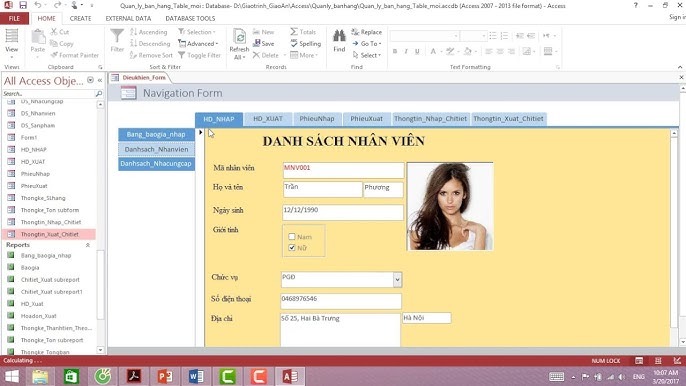Click navigation pane scroll down arrow
Screen dimensions: 686x386
pos(100,350)
